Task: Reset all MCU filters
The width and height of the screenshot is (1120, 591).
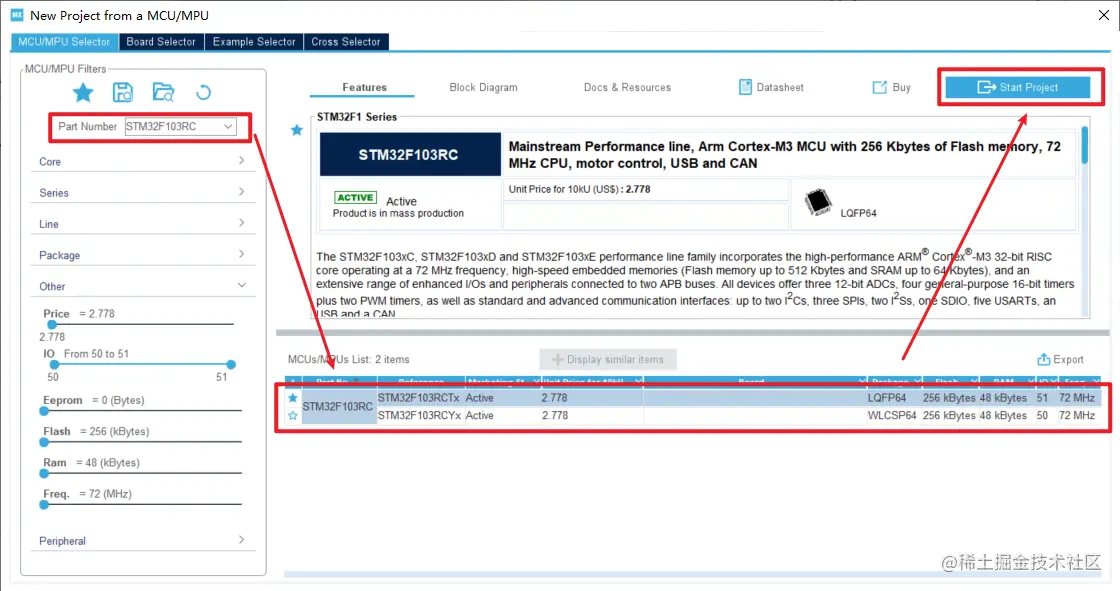Action: (x=204, y=92)
